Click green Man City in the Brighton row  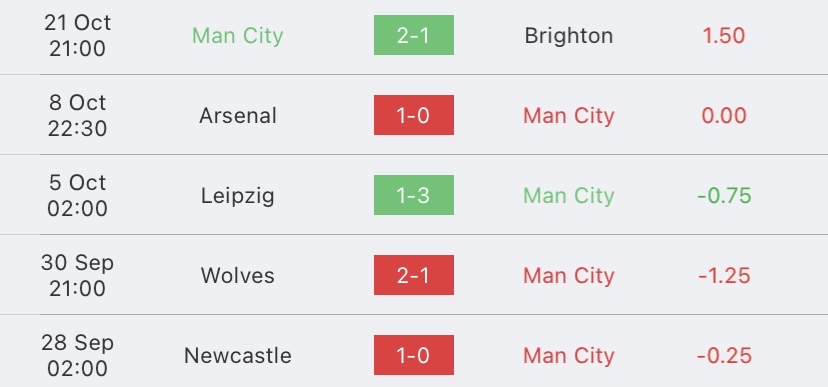(238, 36)
